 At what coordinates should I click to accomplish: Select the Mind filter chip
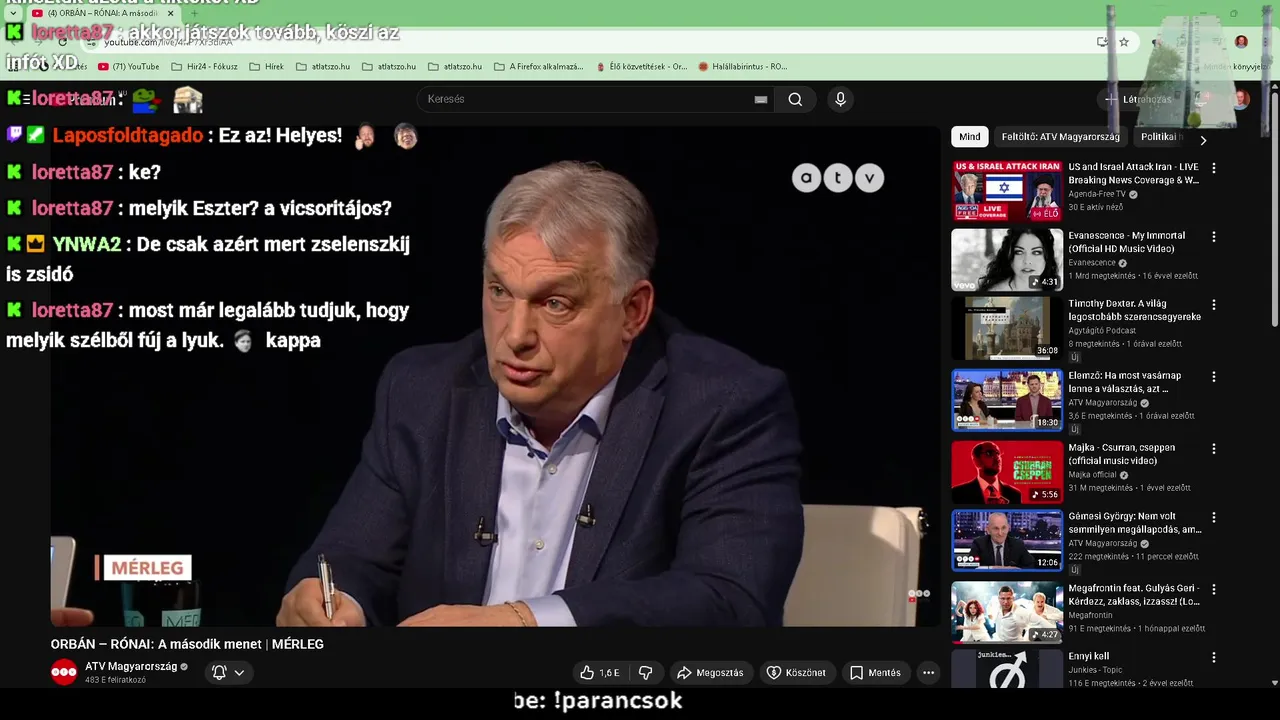point(970,137)
